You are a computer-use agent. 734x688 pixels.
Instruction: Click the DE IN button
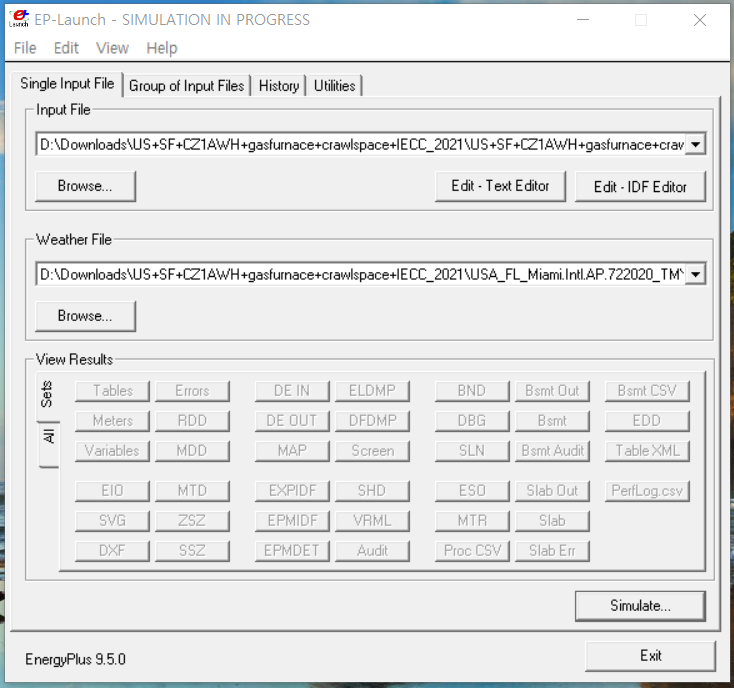click(x=292, y=391)
